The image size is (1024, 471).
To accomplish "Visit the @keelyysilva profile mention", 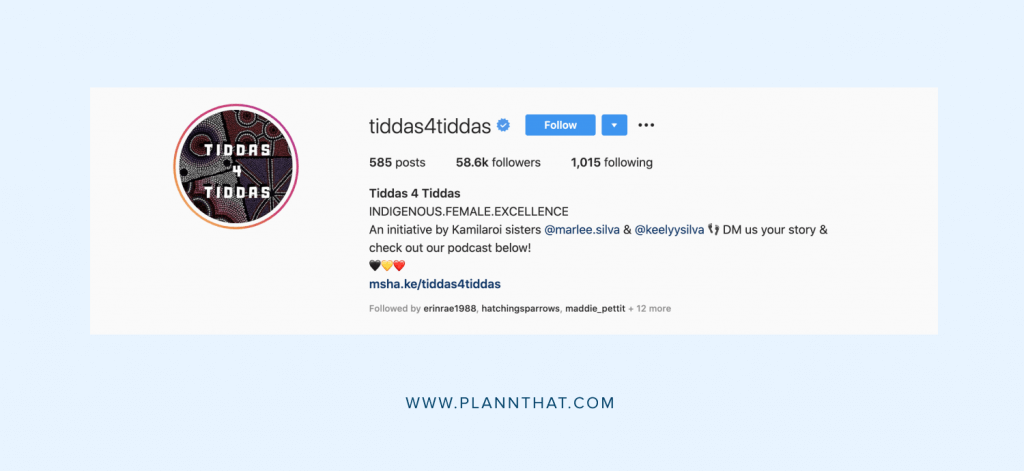I will (669, 230).
